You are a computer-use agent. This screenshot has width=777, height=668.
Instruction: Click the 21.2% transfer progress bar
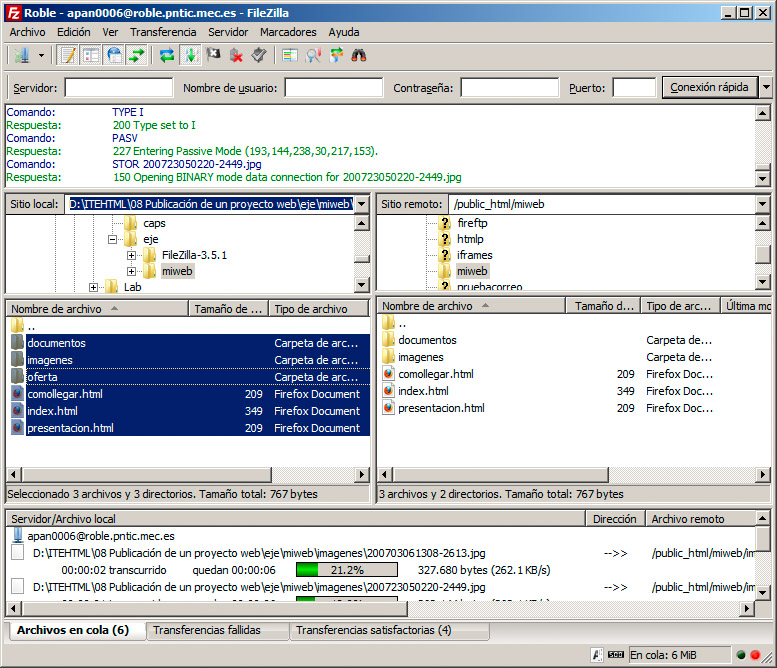pos(346,570)
